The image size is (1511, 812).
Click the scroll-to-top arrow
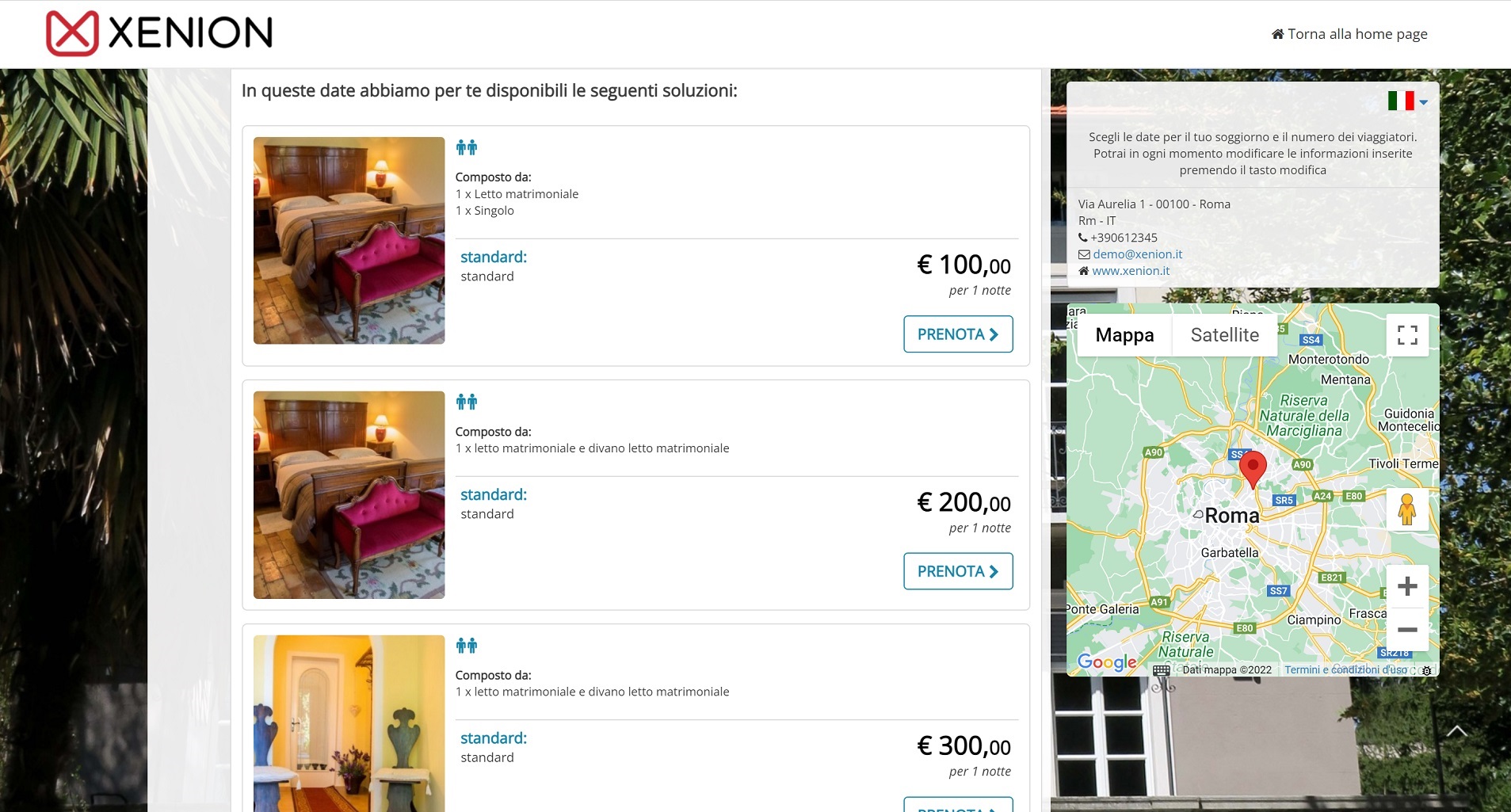pyautogui.click(x=1456, y=731)
